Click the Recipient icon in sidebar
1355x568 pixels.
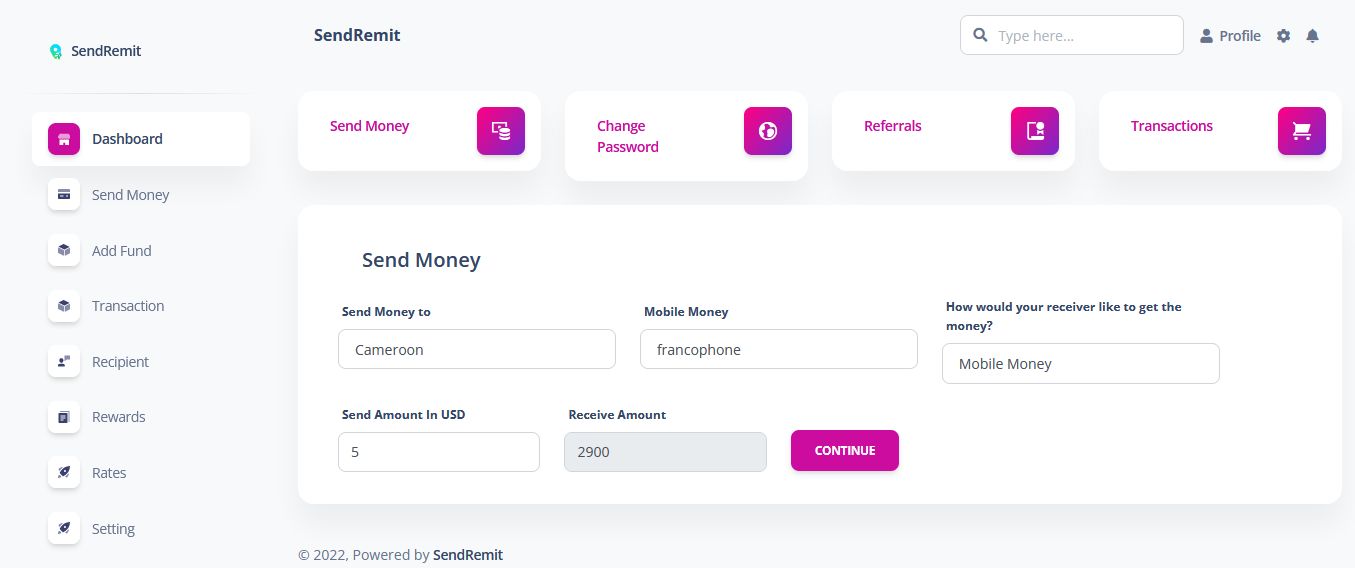click(x=64, y=362)
